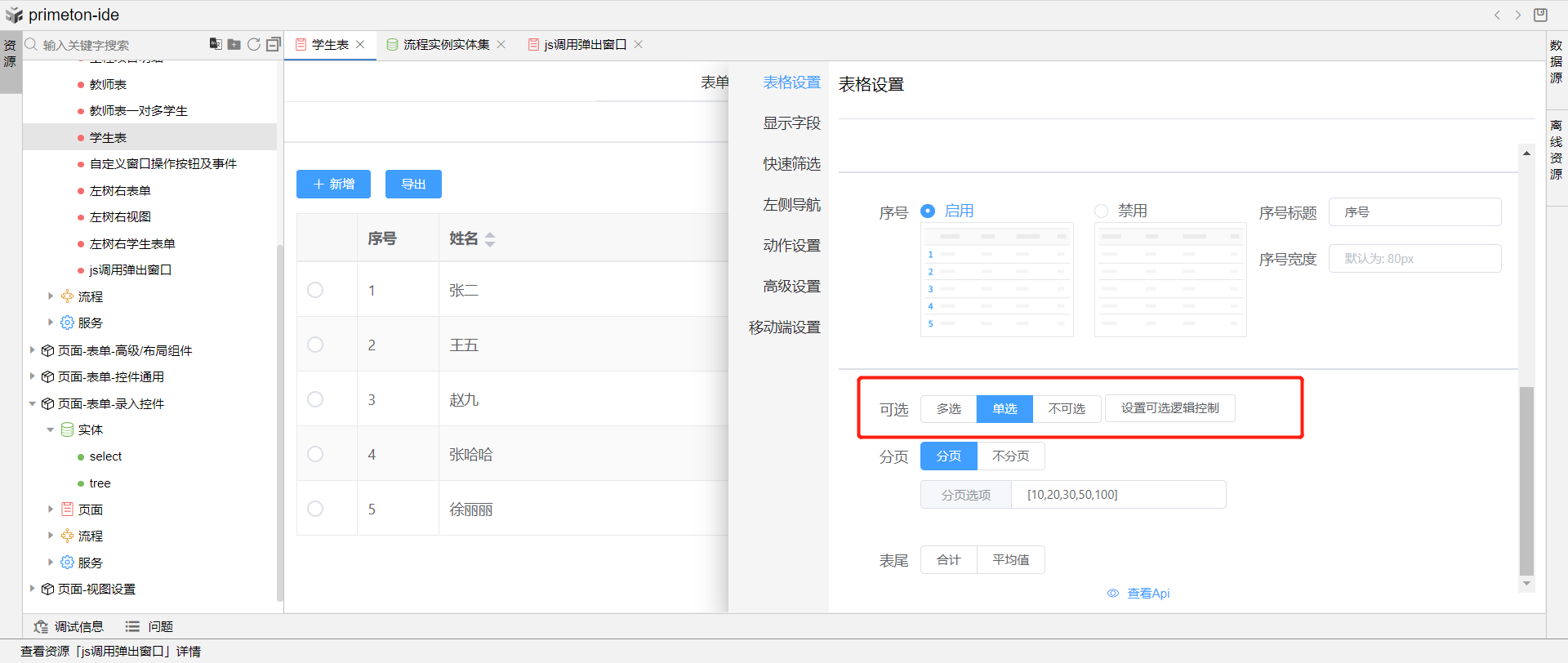Refresh the resource tree
Viewport: 1568px width, 663px height.
coord(254,44)
